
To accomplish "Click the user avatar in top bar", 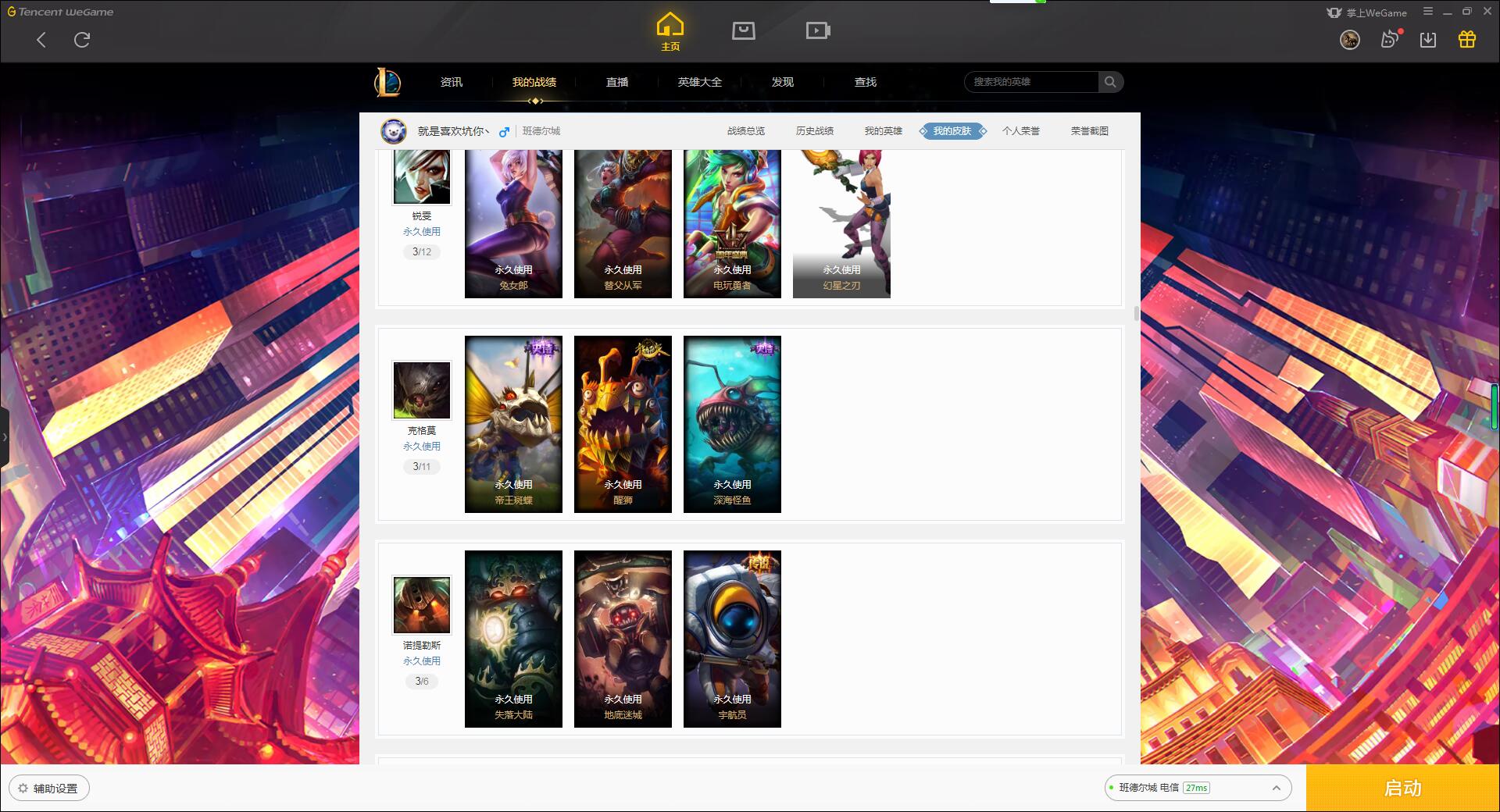I will point(1350,40).
